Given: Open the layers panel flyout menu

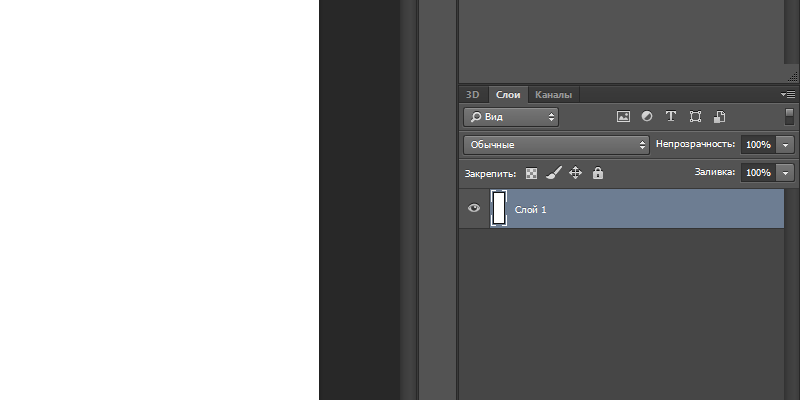Looking at the screenshot, I should point(788,94).
